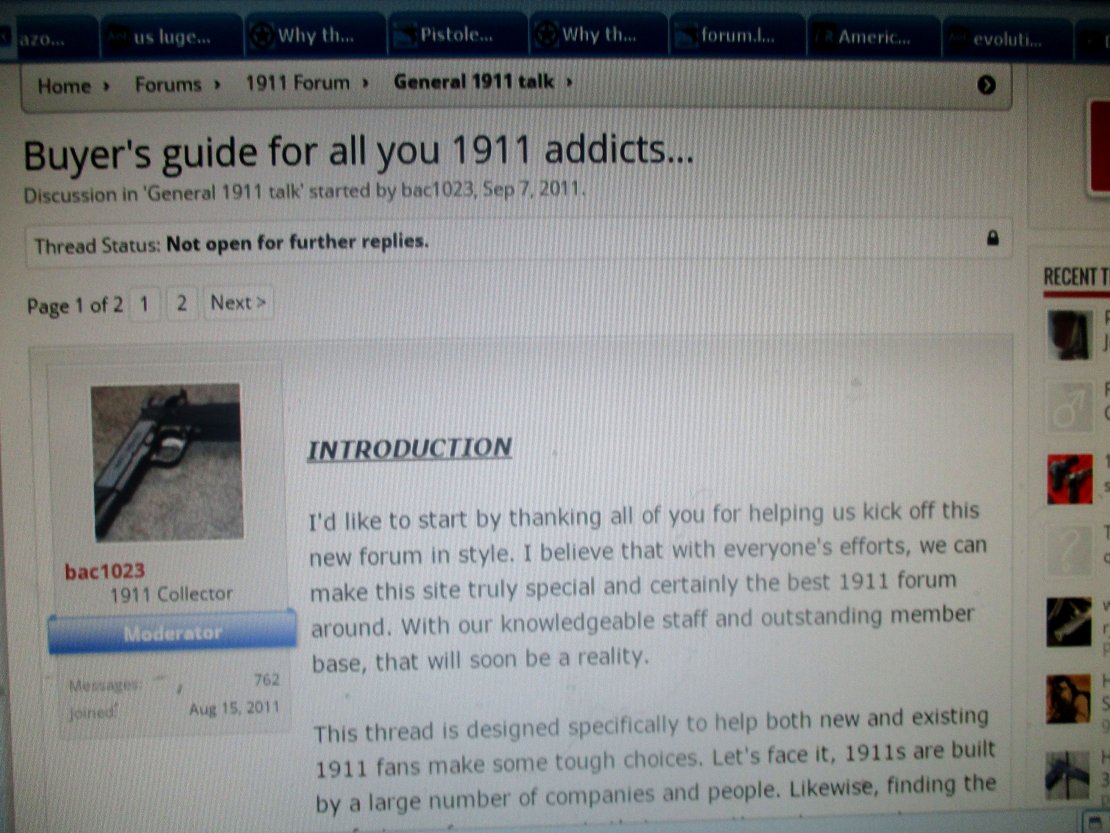Go to page 2 of the thread

[x=182, y=304]
